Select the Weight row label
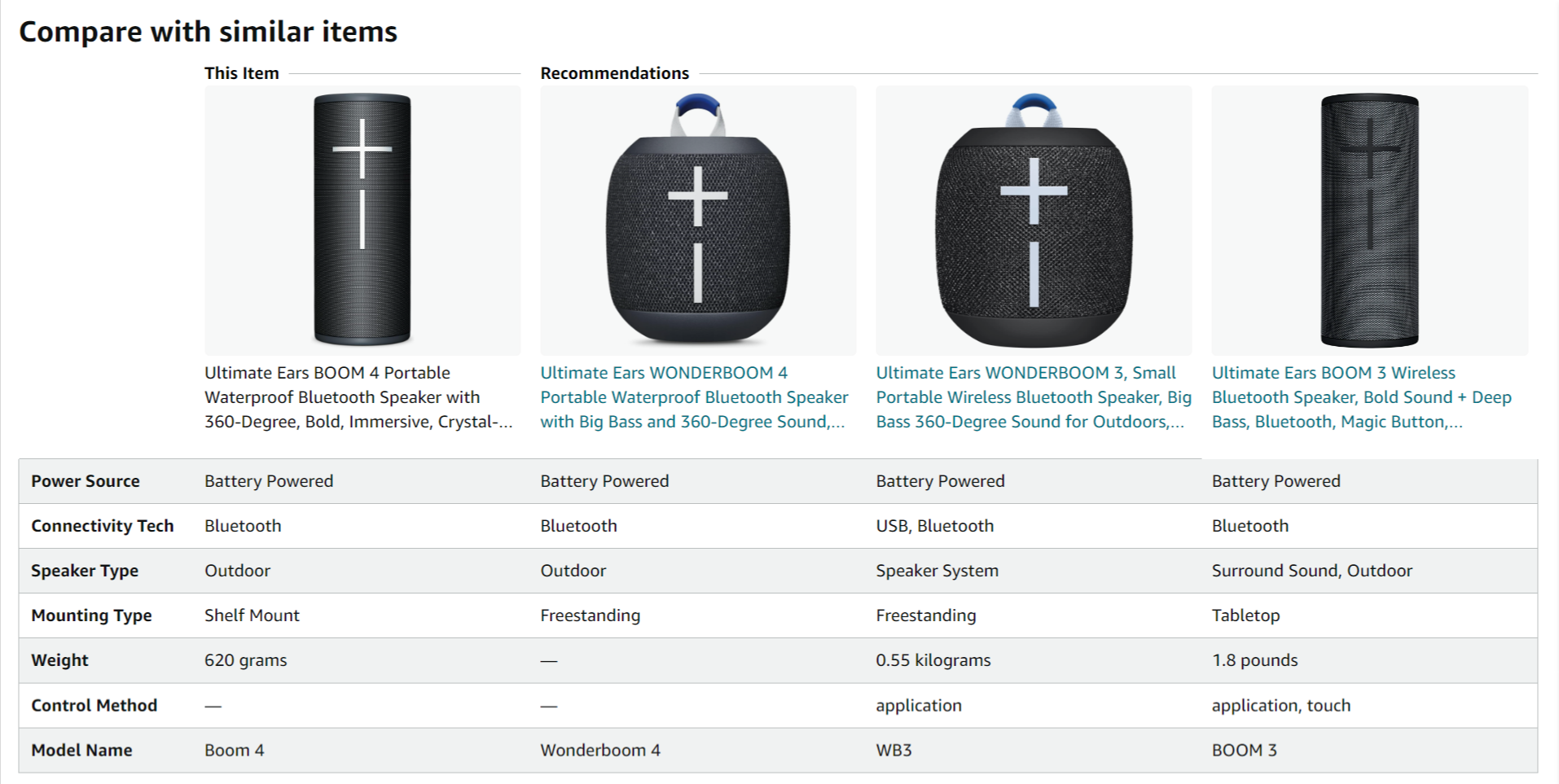Viewport: 1559px width, 784px height. pos(59,660)
